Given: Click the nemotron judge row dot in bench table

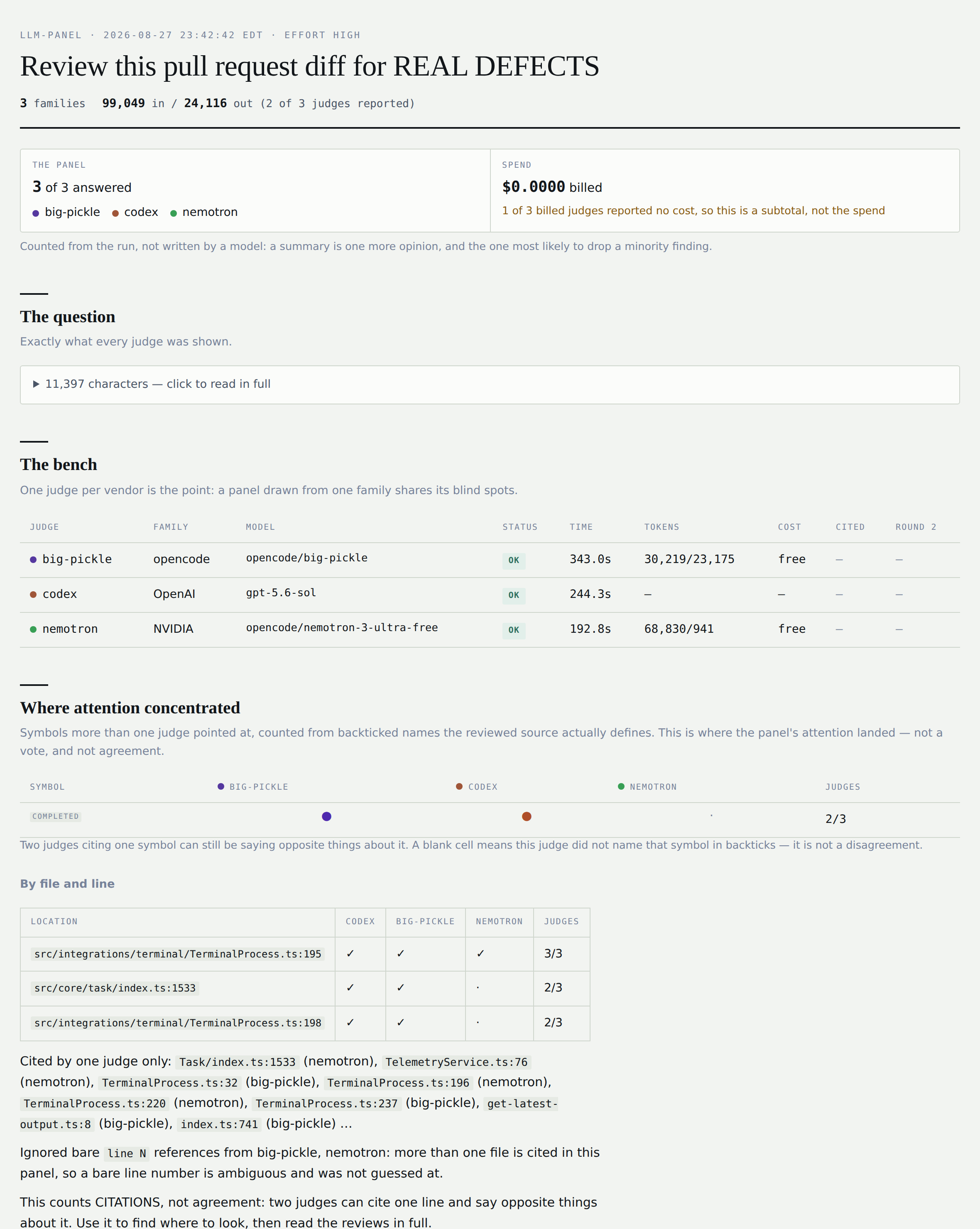Looking at the screenshot, I should 33,629.
